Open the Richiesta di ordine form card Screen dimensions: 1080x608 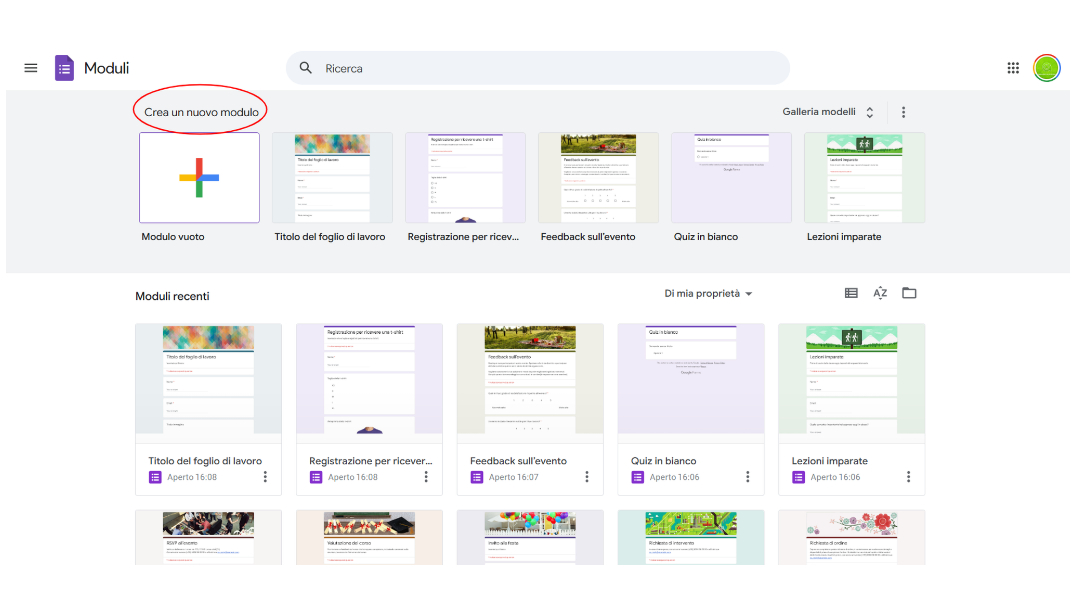[851, 538]
